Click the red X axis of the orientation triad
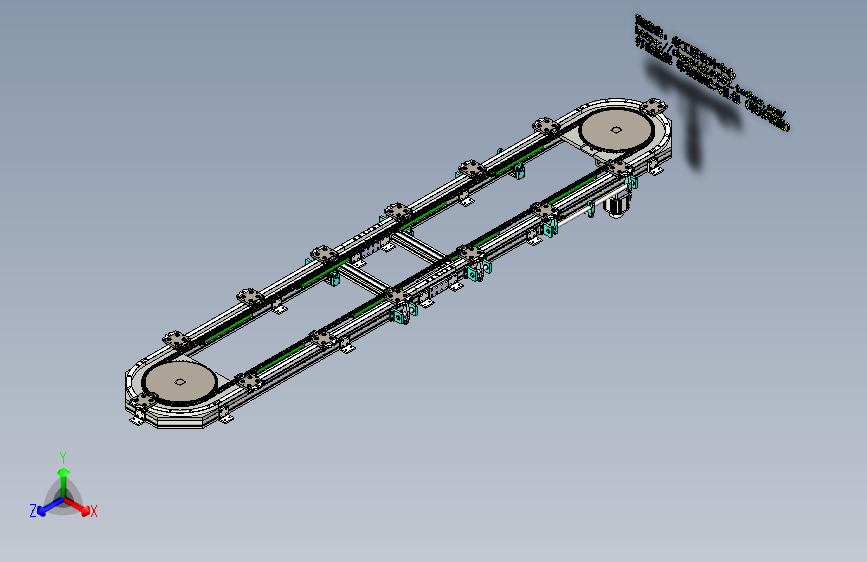The width and height of the screenshot is (867, 562). 77,506
